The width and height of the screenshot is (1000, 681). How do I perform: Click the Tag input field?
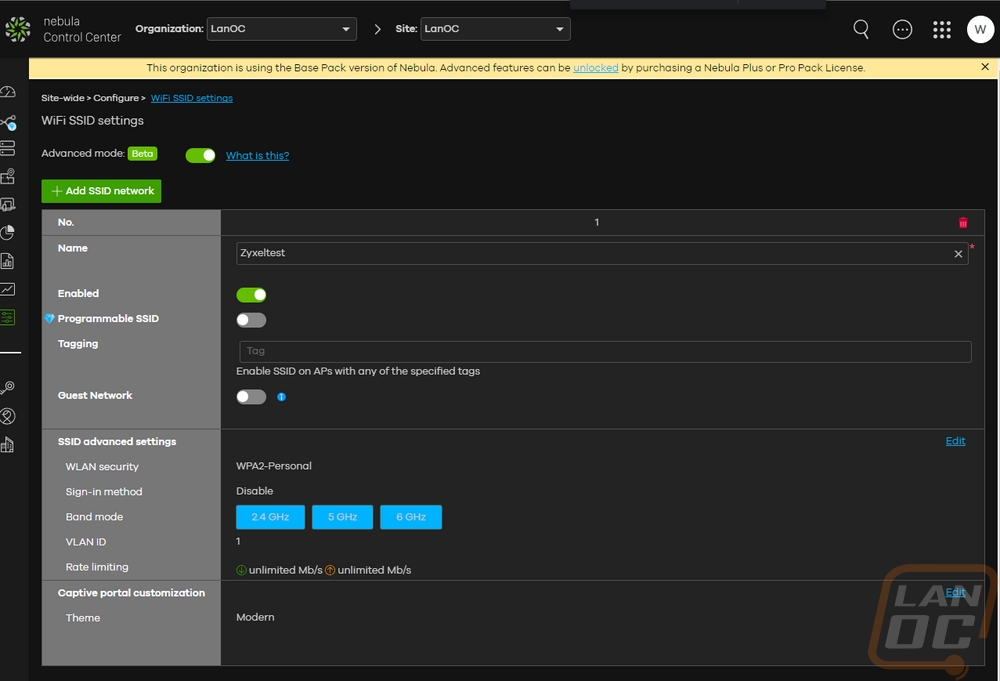coord(605,351)
